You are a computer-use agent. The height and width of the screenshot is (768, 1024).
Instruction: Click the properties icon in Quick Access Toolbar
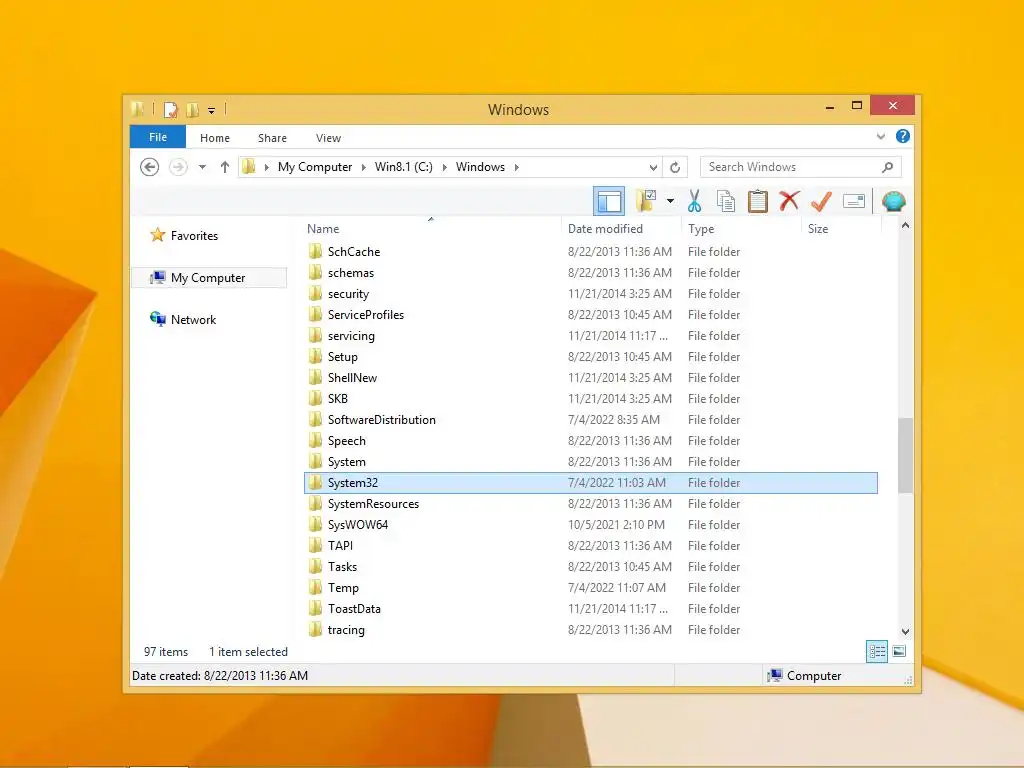170,110
